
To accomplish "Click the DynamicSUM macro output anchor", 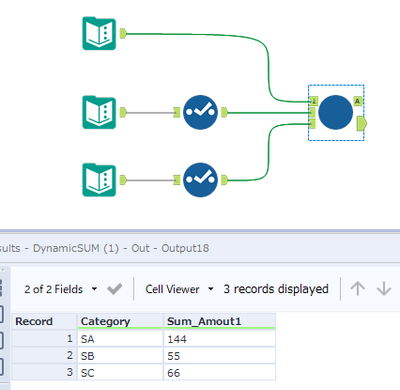I will [362, 123].
